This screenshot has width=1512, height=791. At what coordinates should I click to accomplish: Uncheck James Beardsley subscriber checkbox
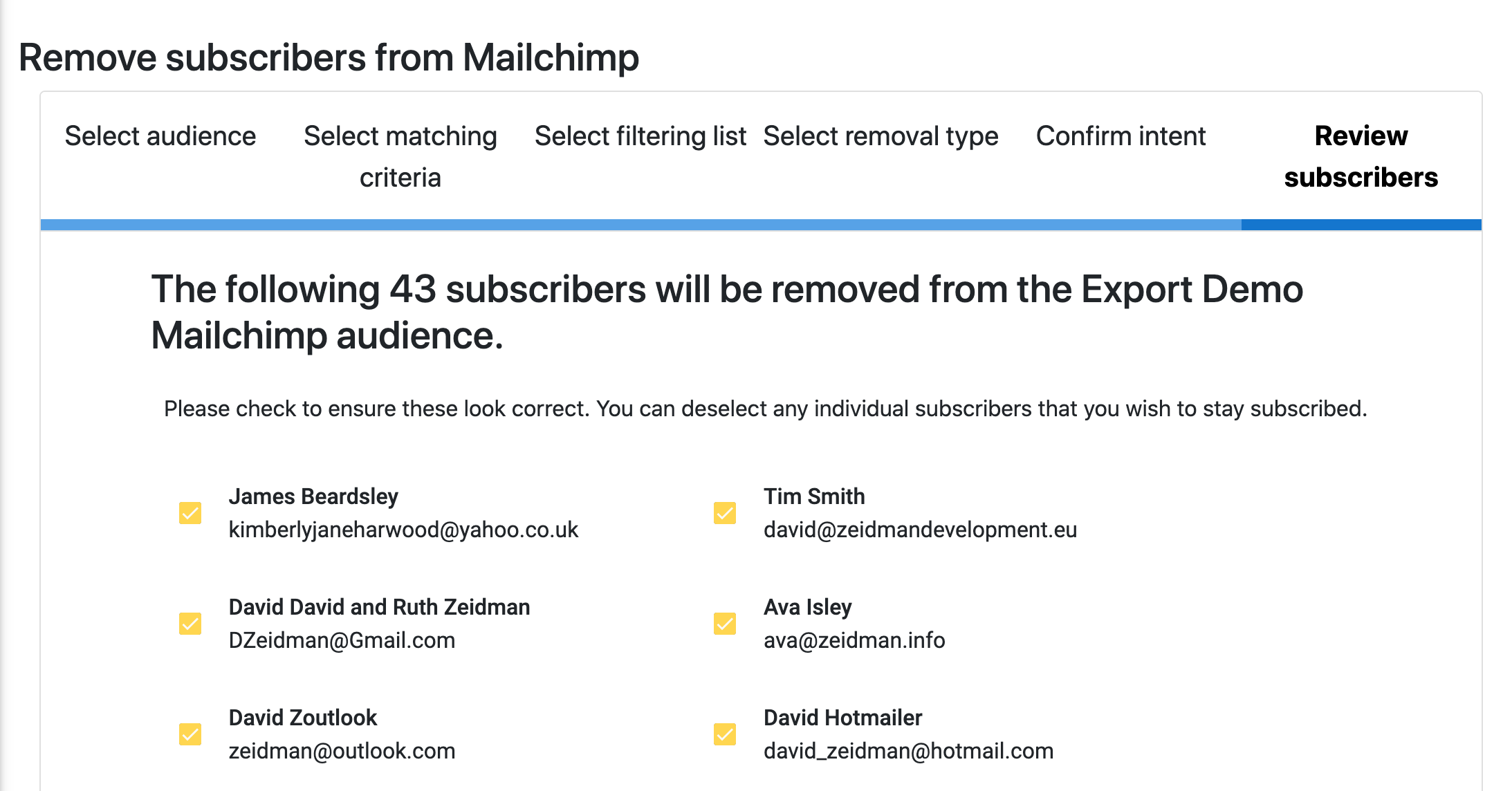[190, 513]
